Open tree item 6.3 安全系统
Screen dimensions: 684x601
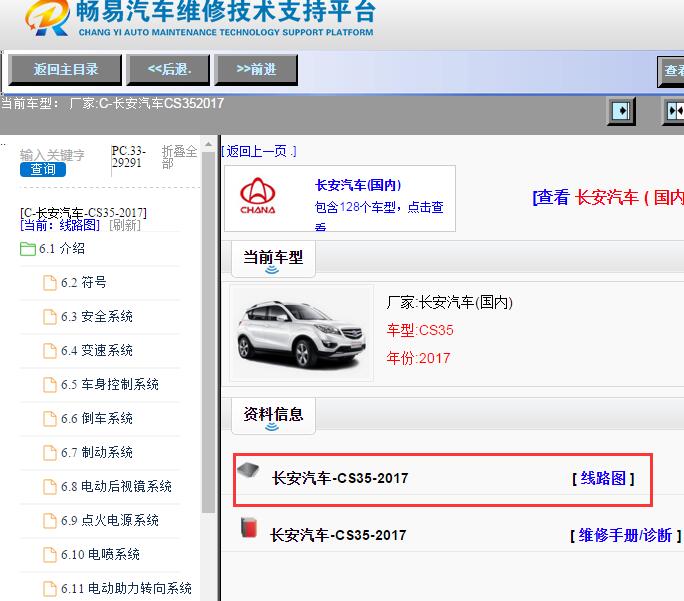pos(96,317)
